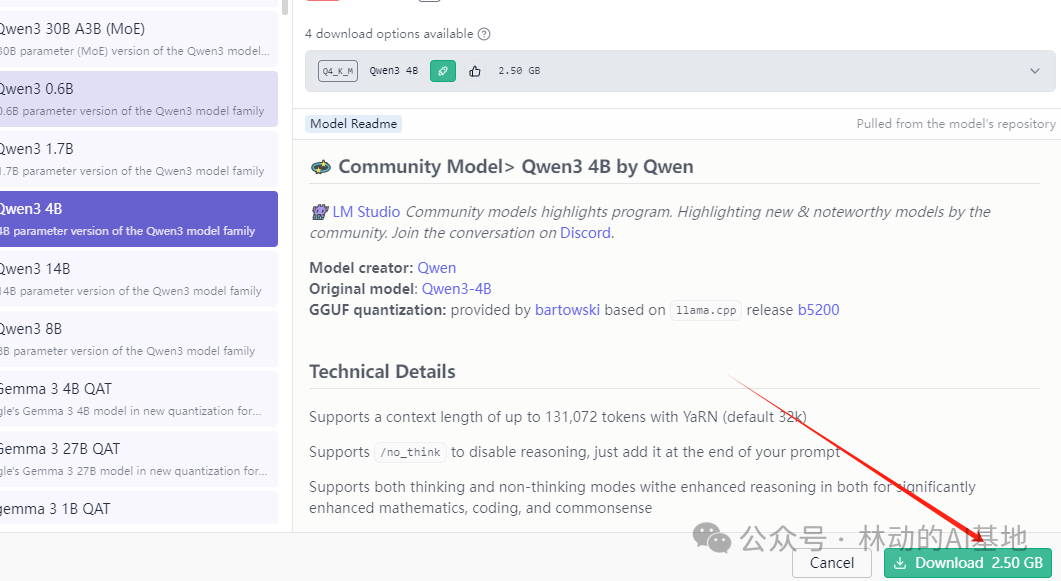Click 'Pulled from the model's repository' text

(955, 124)
